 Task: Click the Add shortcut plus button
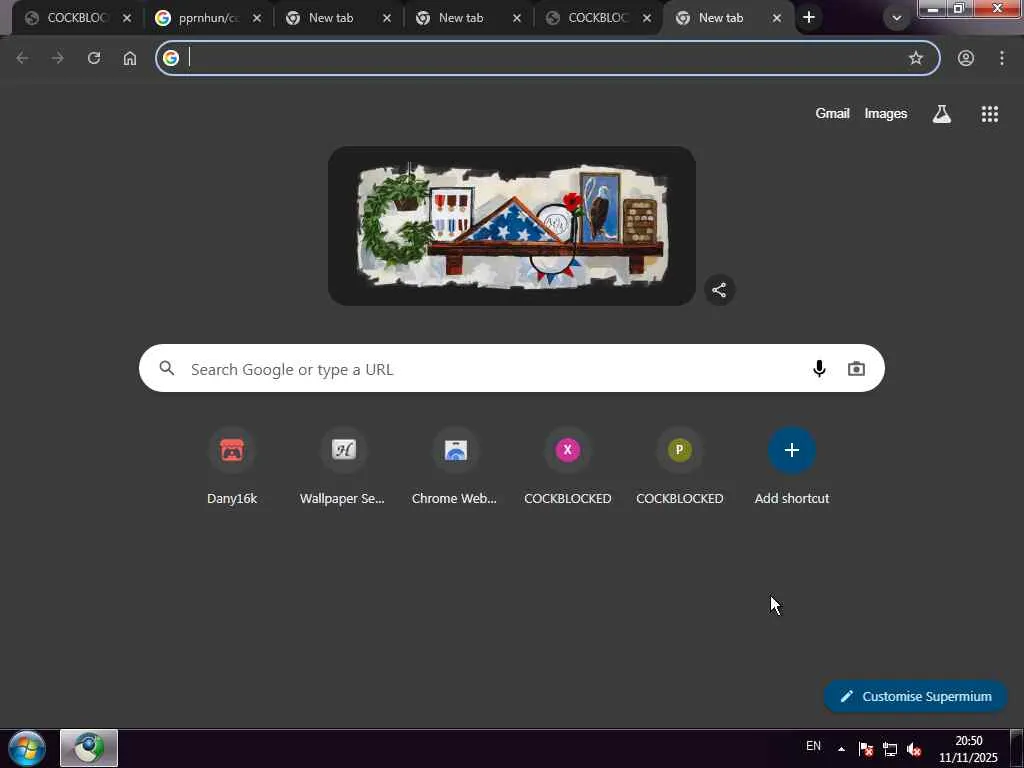pyautogui.click(x=792, y=450)
